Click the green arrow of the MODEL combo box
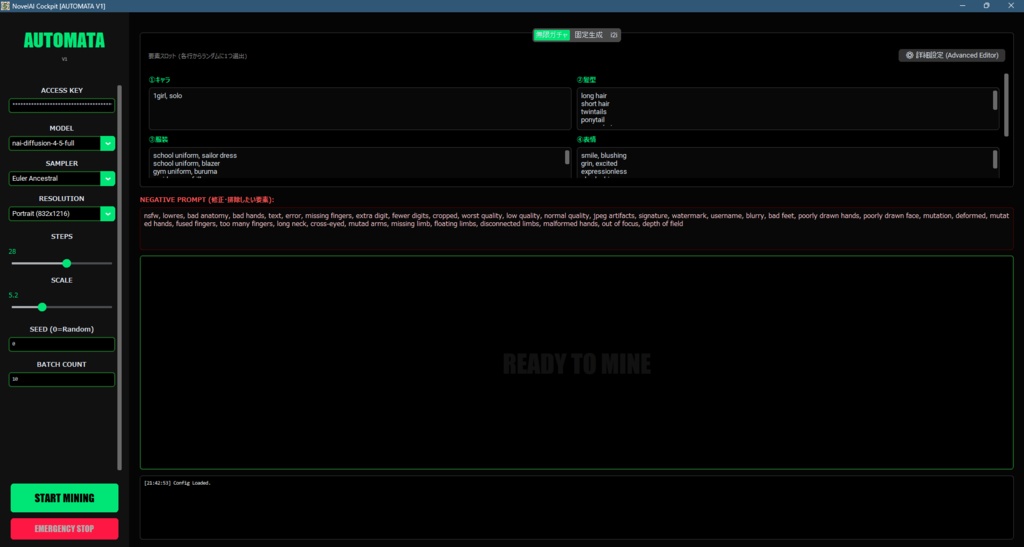Image resolution: width=1024 pixels, height=547 pixels. click(108, 143)
